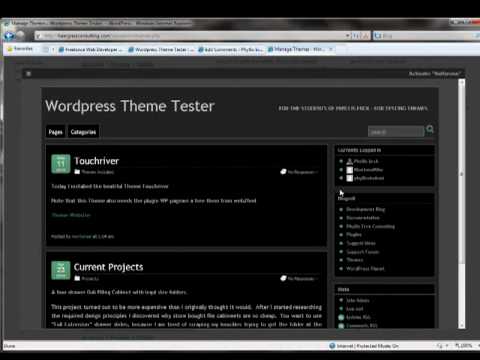Click Current Projects No Responses link
The width and height of the screenshot is (480, 360).
coord(299,278)
